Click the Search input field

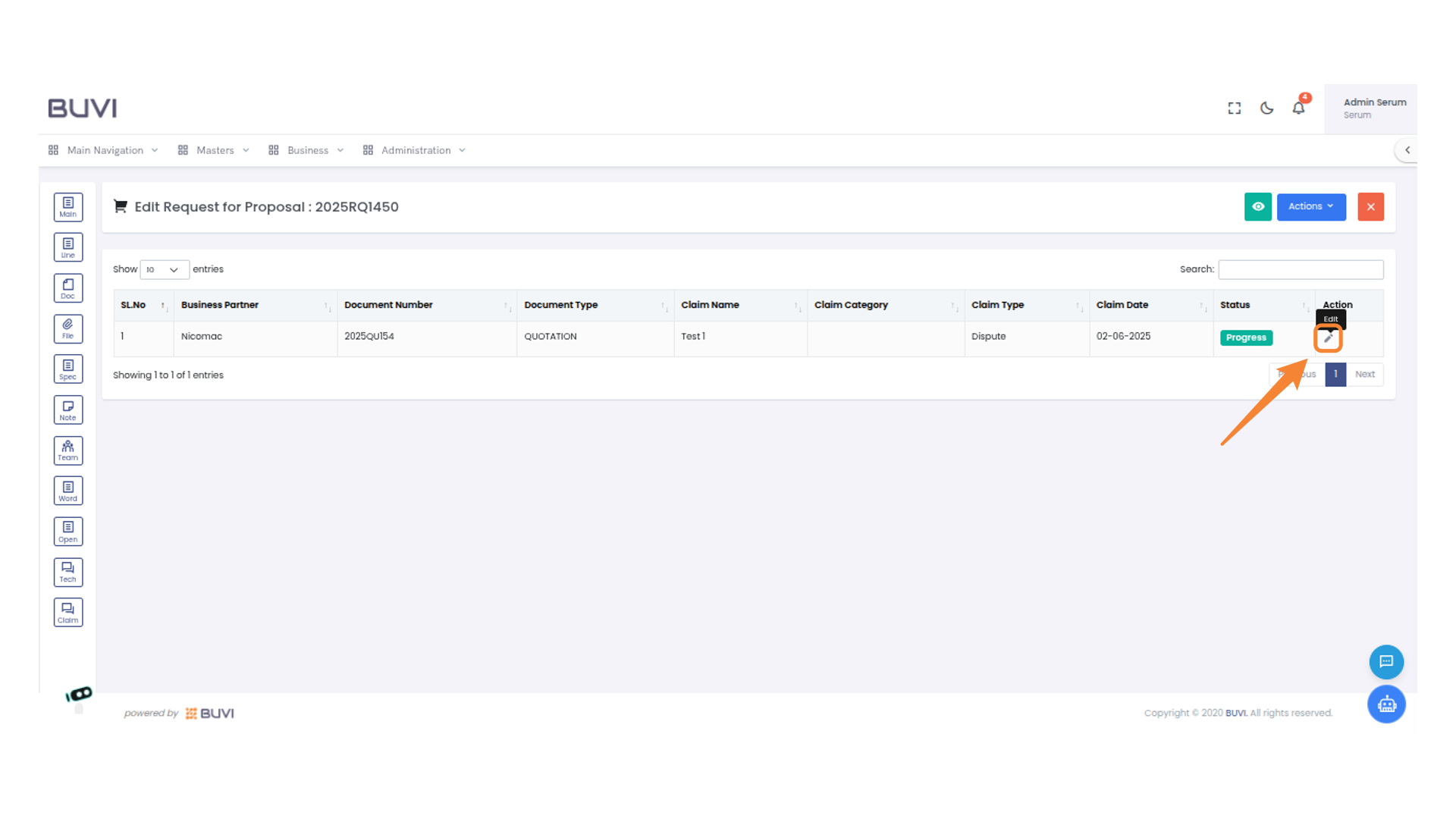pyautogui.click(x=1300, y=269)
